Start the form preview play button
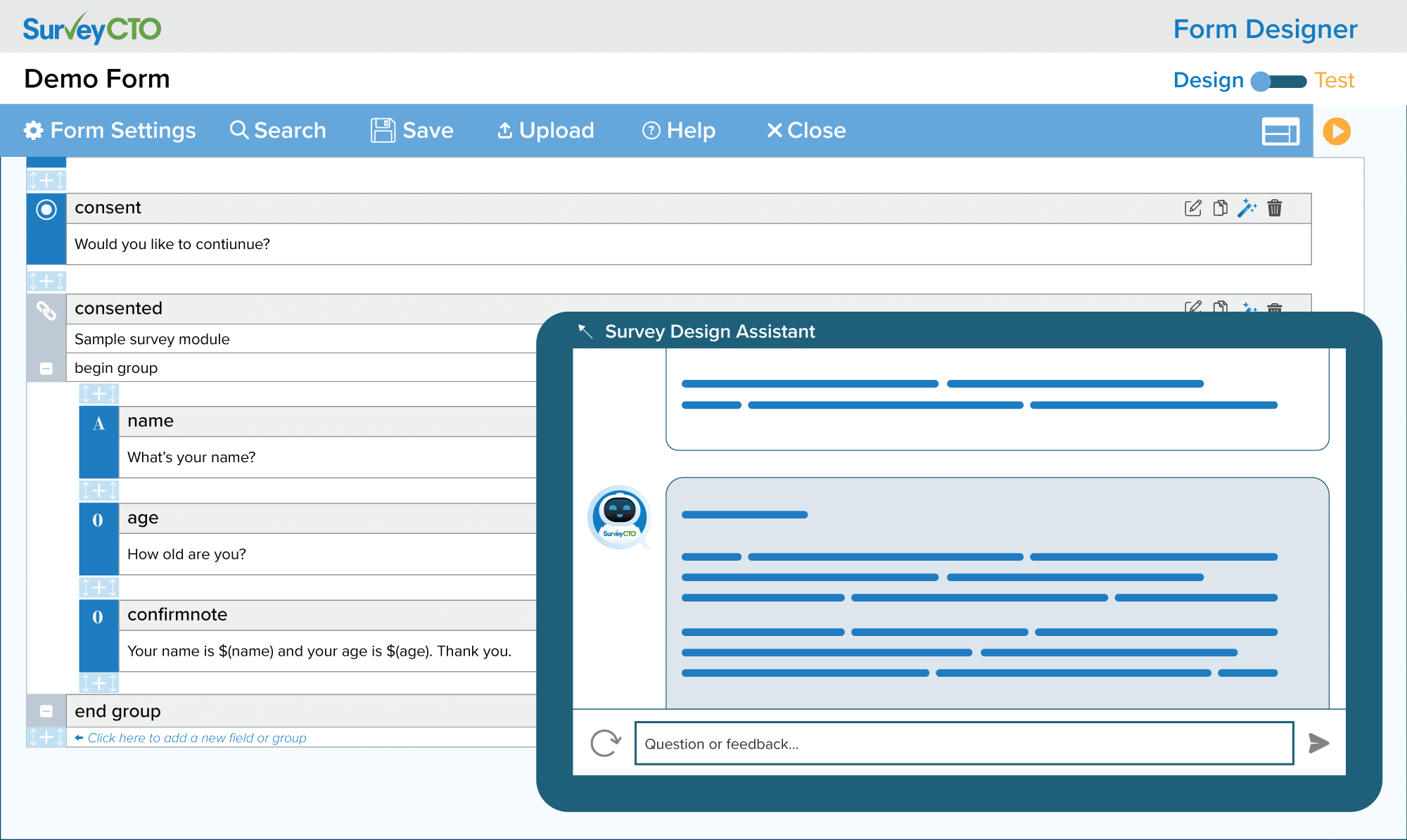1407x840 pixels. click(1335, 131)
